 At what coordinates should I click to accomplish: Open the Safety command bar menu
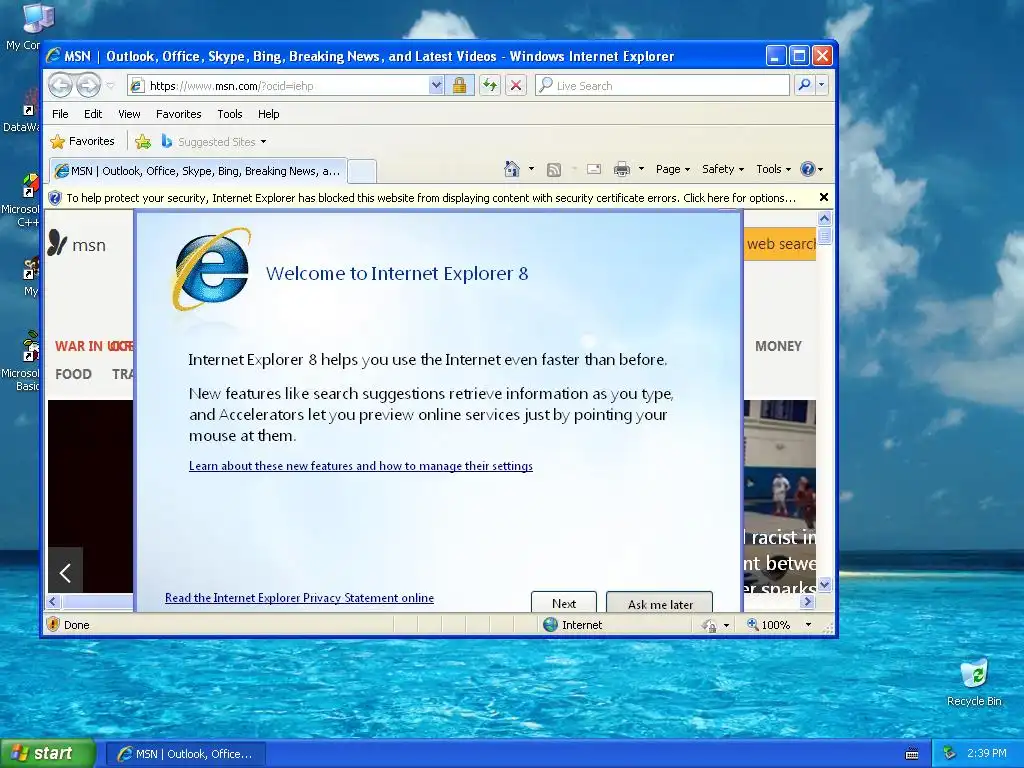click(722, 169)
